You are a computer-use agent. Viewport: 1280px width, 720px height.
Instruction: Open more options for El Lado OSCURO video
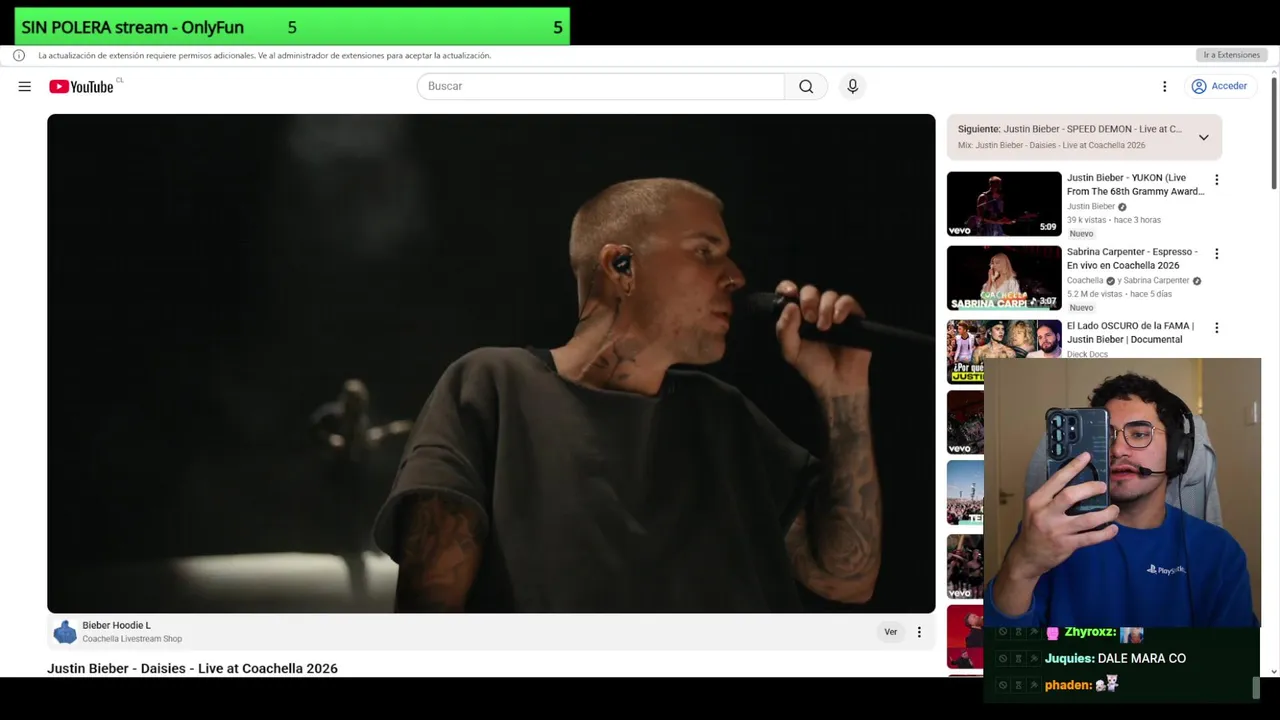(x=1216, y=328)
